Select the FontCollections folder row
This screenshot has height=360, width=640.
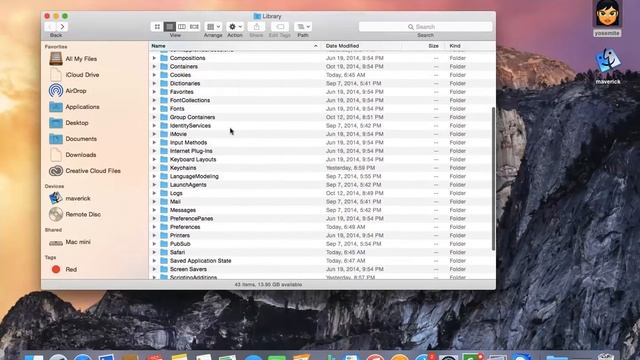click(320, 100)
